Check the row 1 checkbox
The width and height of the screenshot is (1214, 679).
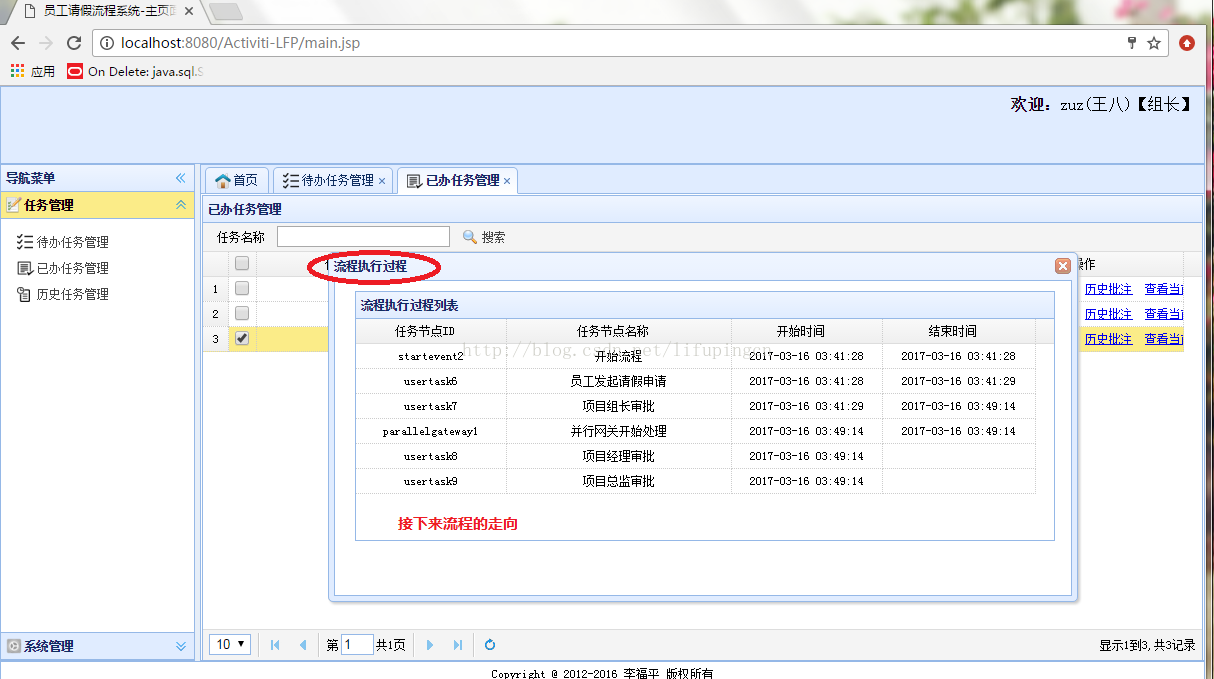click(242, 288)
